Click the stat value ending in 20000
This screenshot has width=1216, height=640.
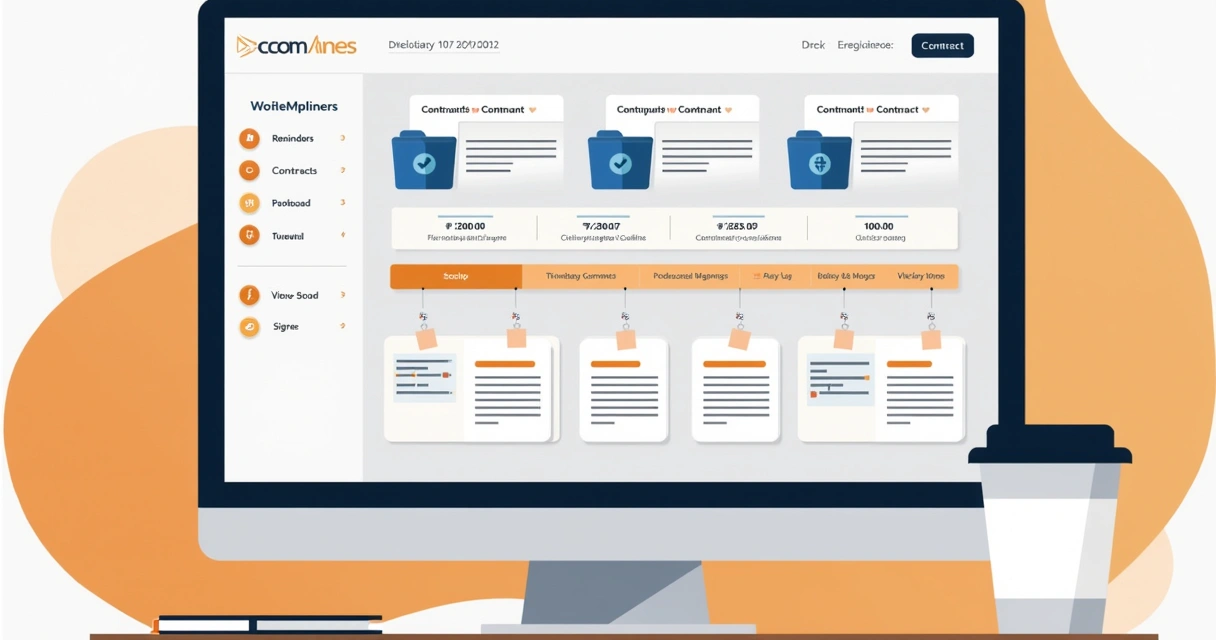pos(465,227)
